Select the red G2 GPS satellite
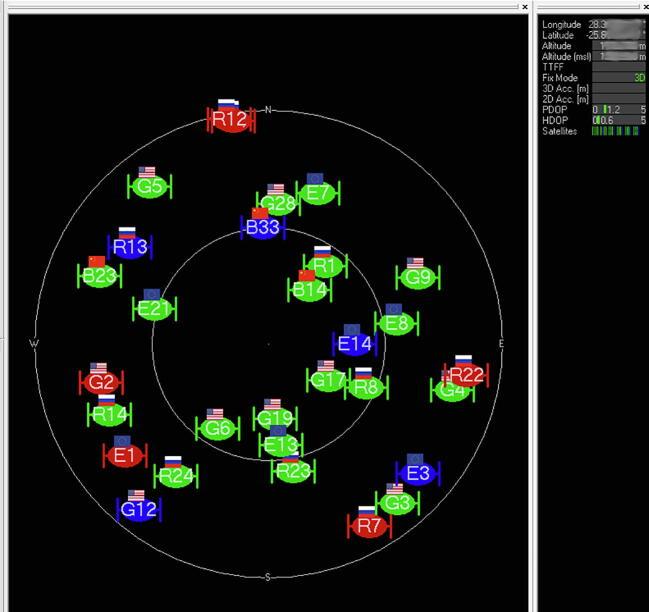The width and height of the screenshot is (649, 612). [101, 382]
